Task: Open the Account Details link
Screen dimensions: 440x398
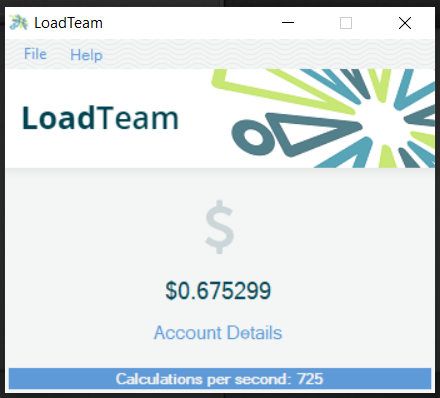Action: 218,333
